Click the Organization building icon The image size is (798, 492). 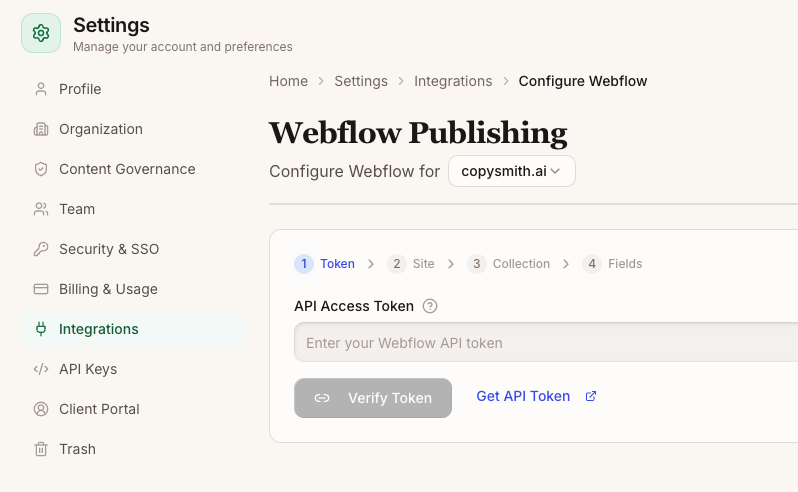41,129
